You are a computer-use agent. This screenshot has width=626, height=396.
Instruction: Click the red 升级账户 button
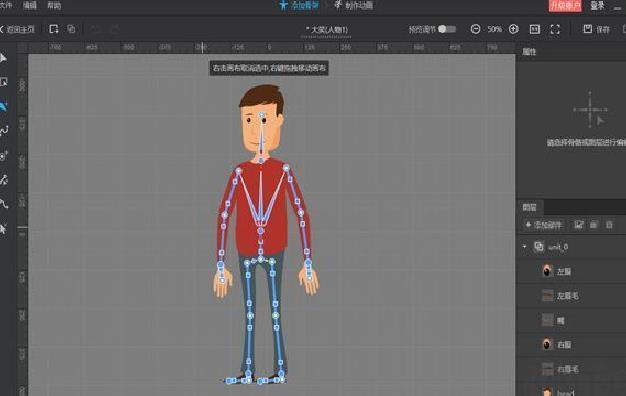click(565, 6)
